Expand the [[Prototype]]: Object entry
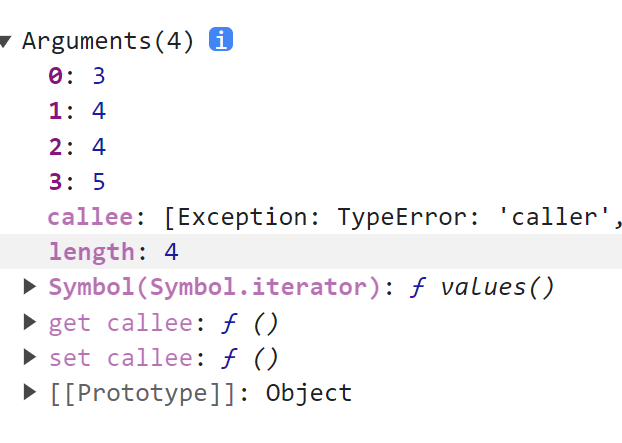This screenshot has height=443, width=622. click(30, 392)
